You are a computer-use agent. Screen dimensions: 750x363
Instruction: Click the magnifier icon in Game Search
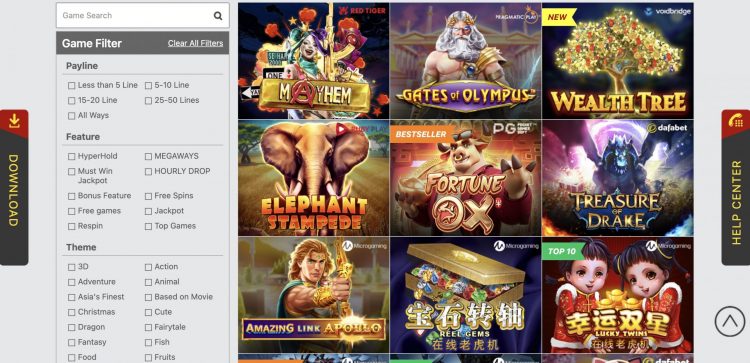pos(218,16)
